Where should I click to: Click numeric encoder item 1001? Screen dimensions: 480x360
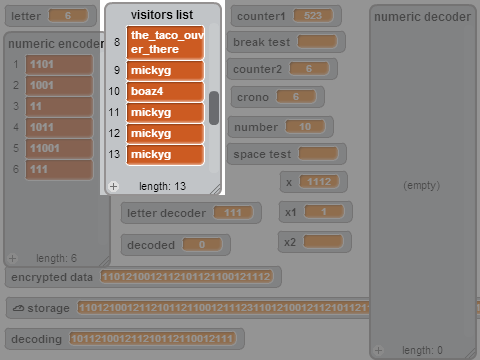pyautogui.click(x=59, y=85)
